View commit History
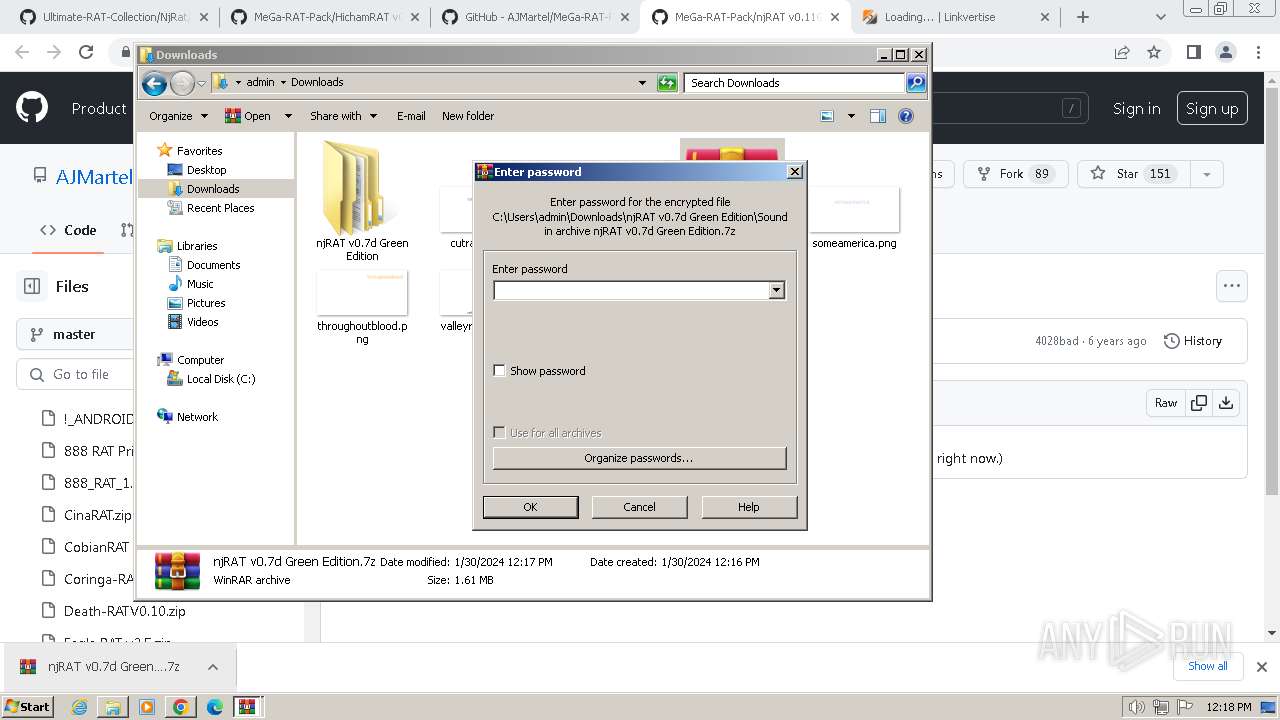The width and height of the screenshot is (1280, 720). (1193, 341)
